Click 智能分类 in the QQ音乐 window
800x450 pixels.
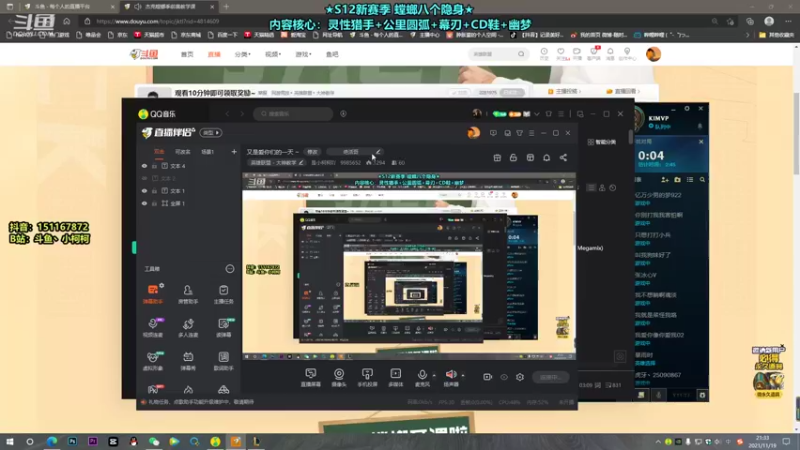602,142
